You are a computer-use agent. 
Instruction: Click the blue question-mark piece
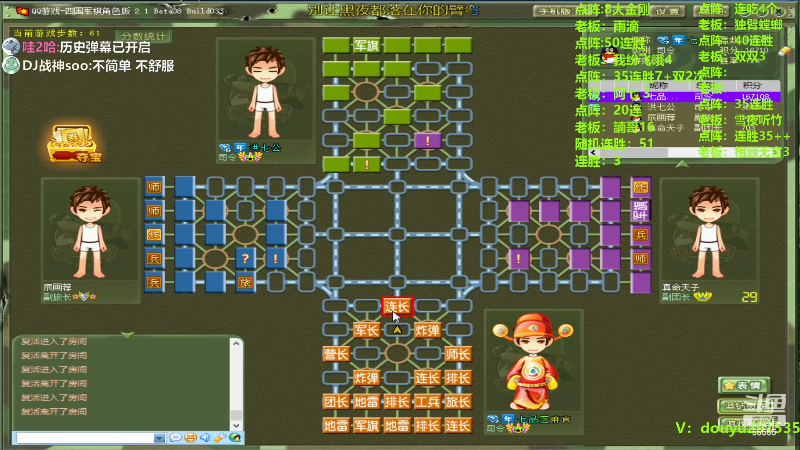[x=245, y=259]
